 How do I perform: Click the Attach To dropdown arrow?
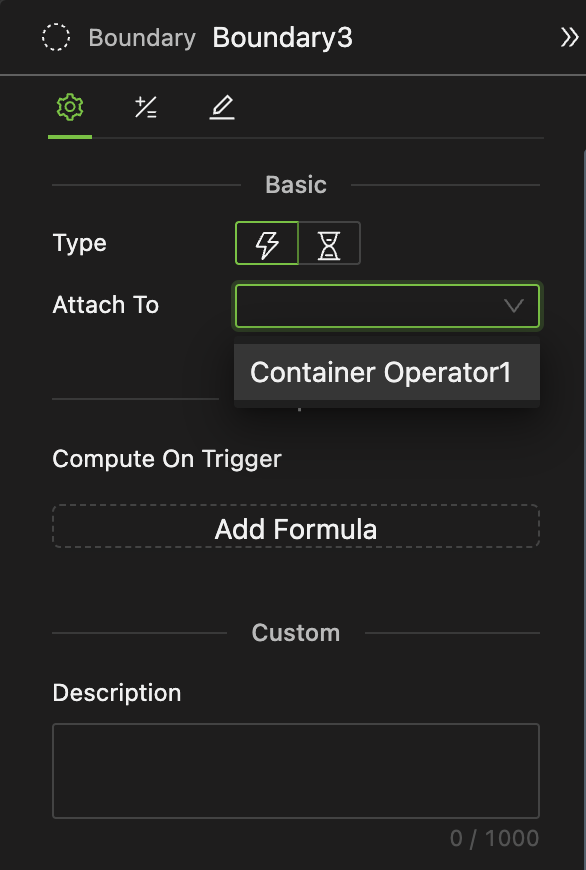coord(514,306)
